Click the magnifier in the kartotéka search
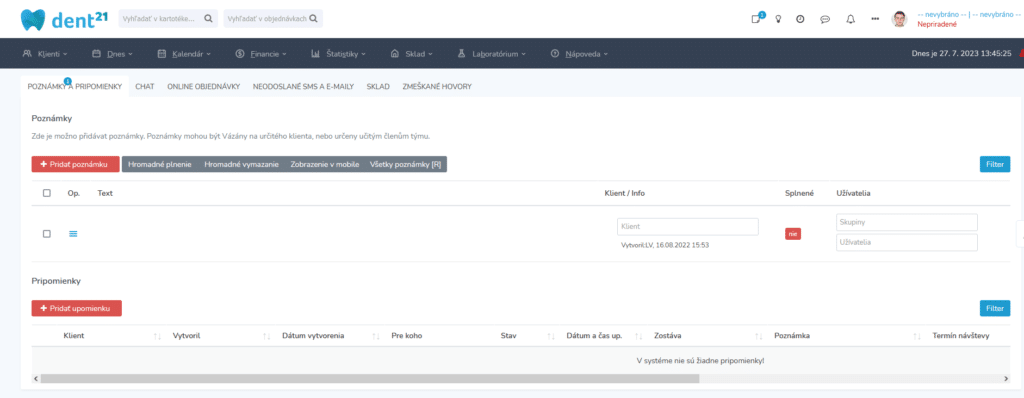 click(208, 19)
